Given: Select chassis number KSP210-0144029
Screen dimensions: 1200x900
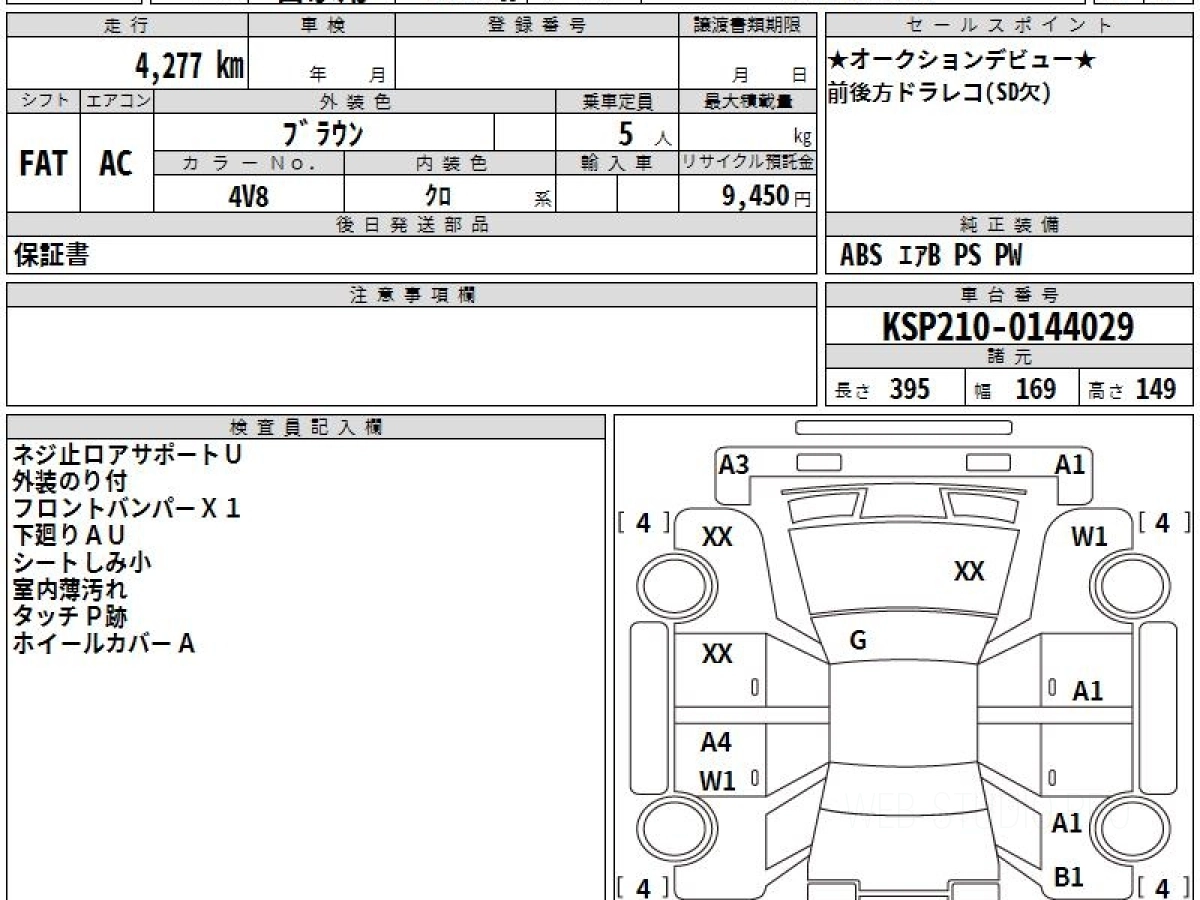Looking at the screenshot, I should tap(1008, 327).
